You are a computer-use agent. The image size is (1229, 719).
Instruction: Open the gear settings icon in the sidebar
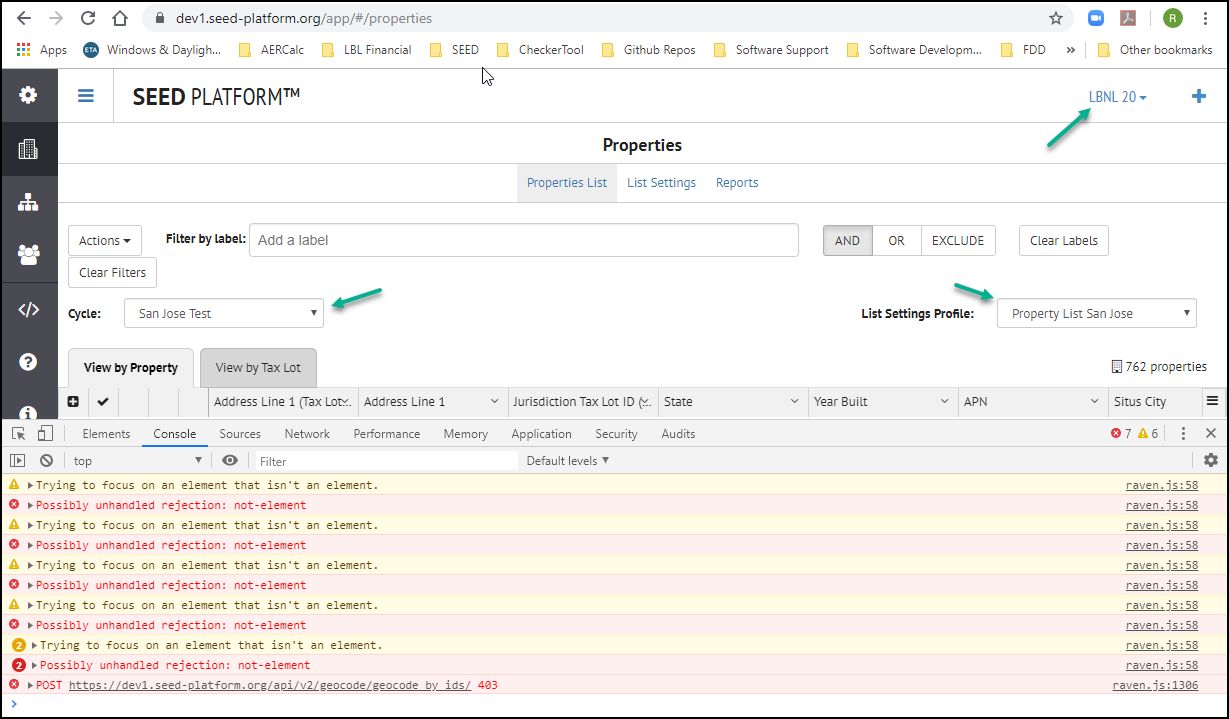coord(27,95)
